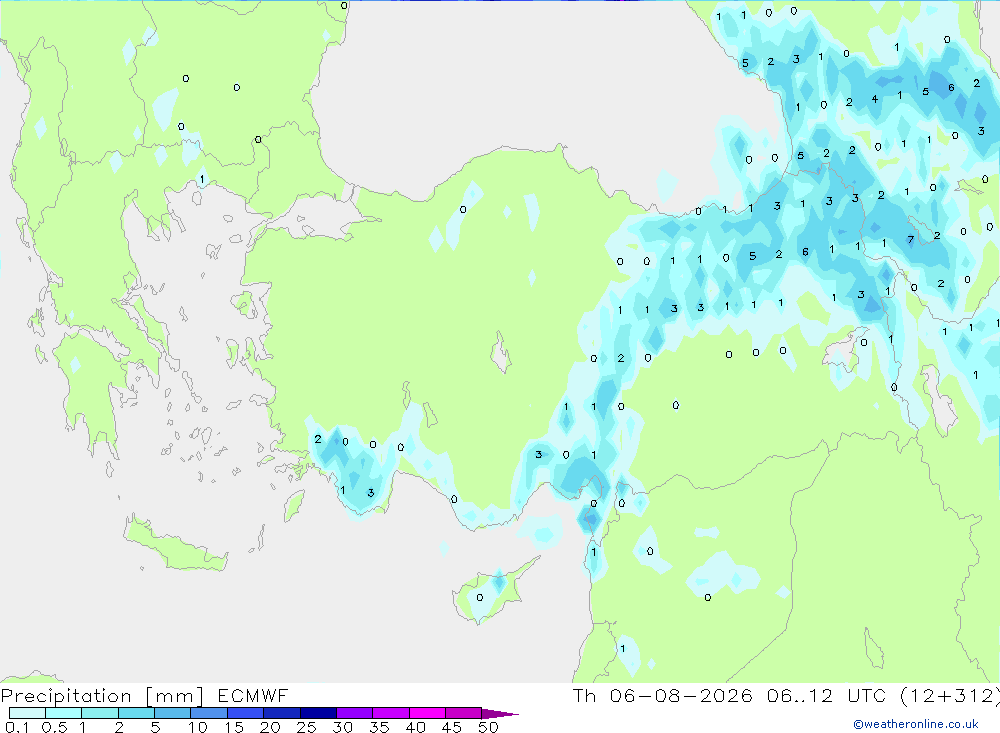Click the legend label '0.1'
The image size is (1000, 733).
[x=17, y=727]
